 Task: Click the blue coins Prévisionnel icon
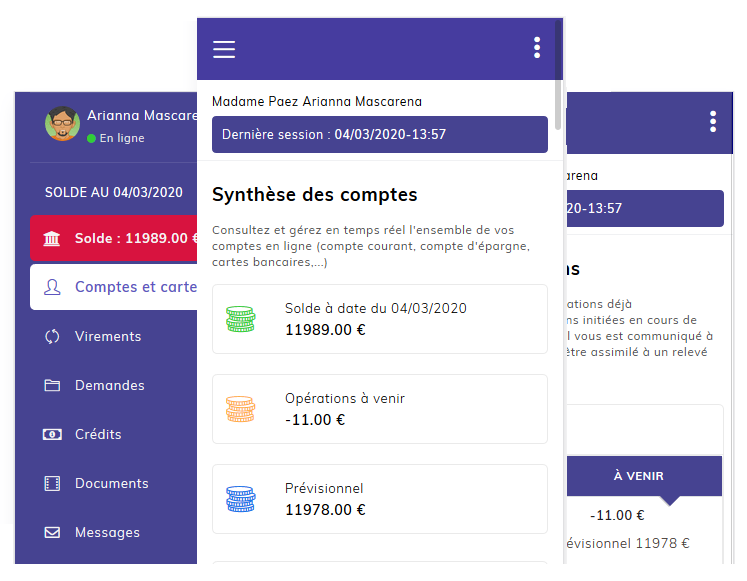[240, 499]
